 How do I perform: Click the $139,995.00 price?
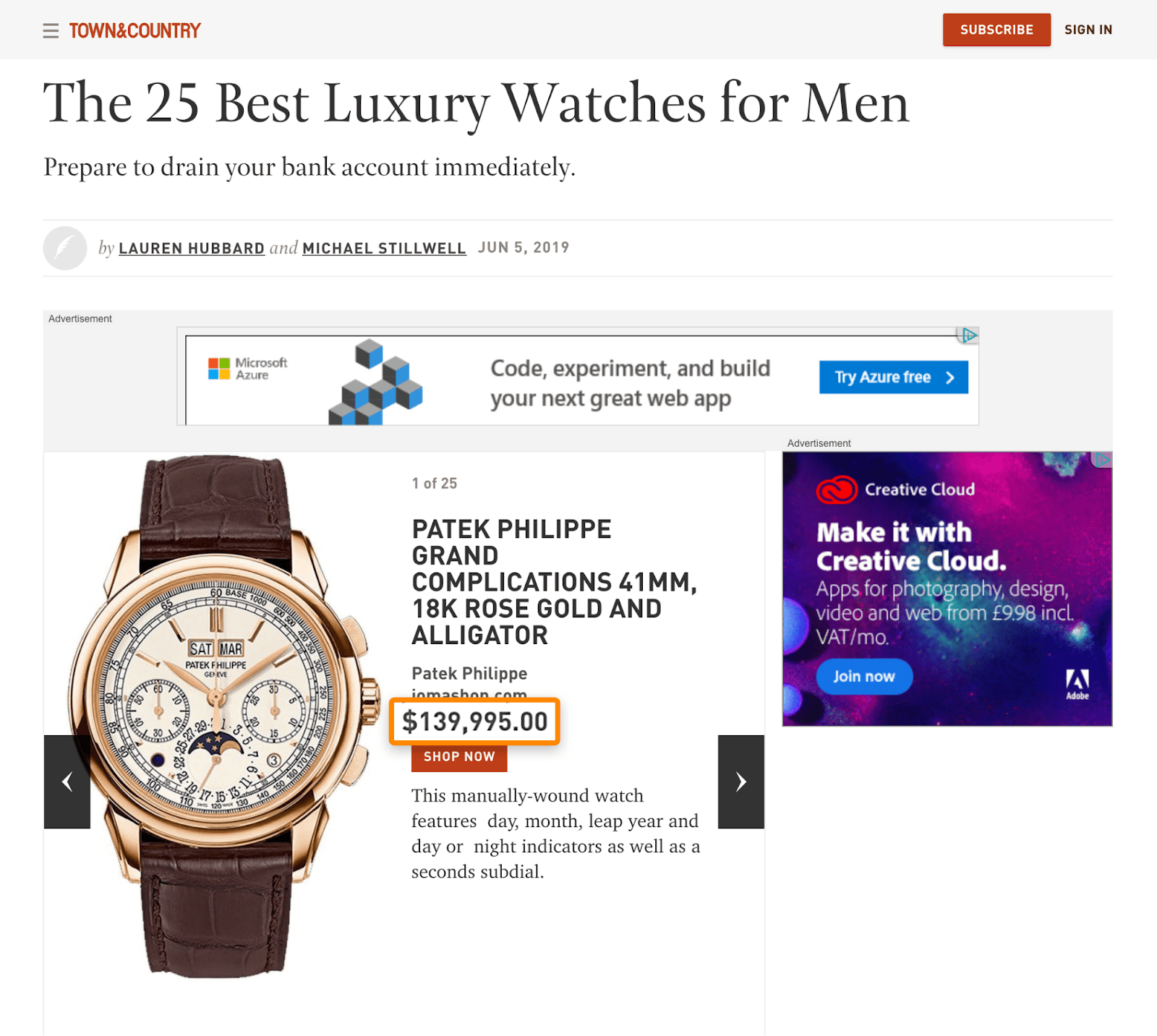pos(475,722)
